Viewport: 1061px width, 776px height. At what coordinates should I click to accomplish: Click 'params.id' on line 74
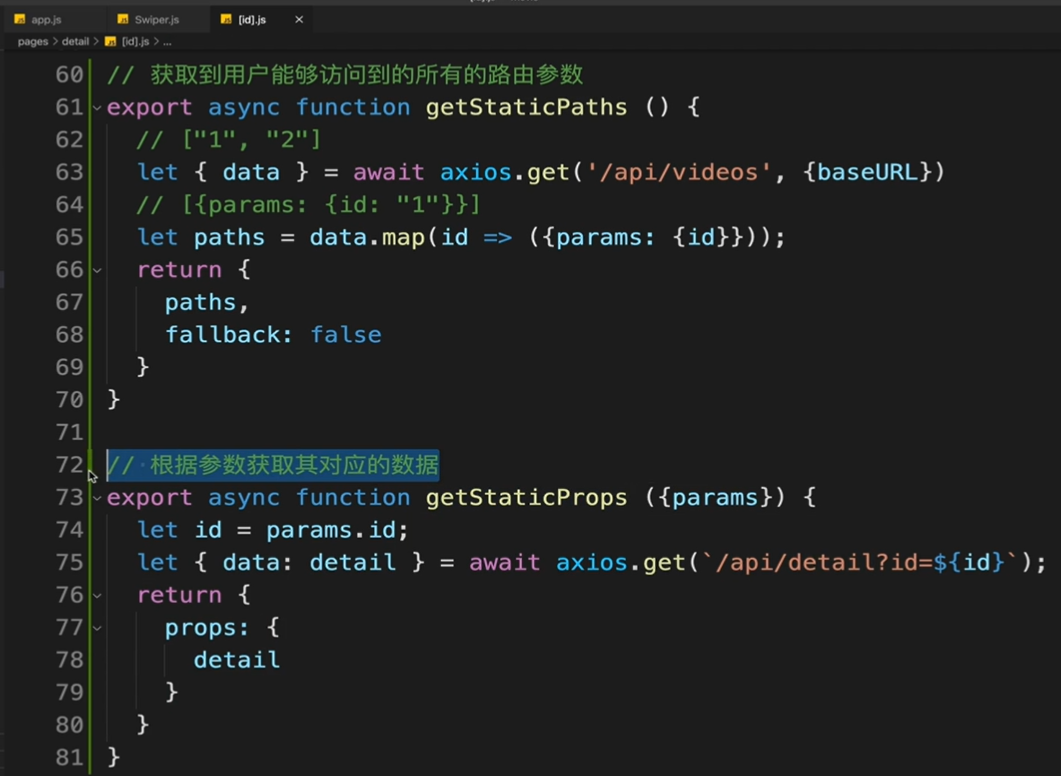331,530
